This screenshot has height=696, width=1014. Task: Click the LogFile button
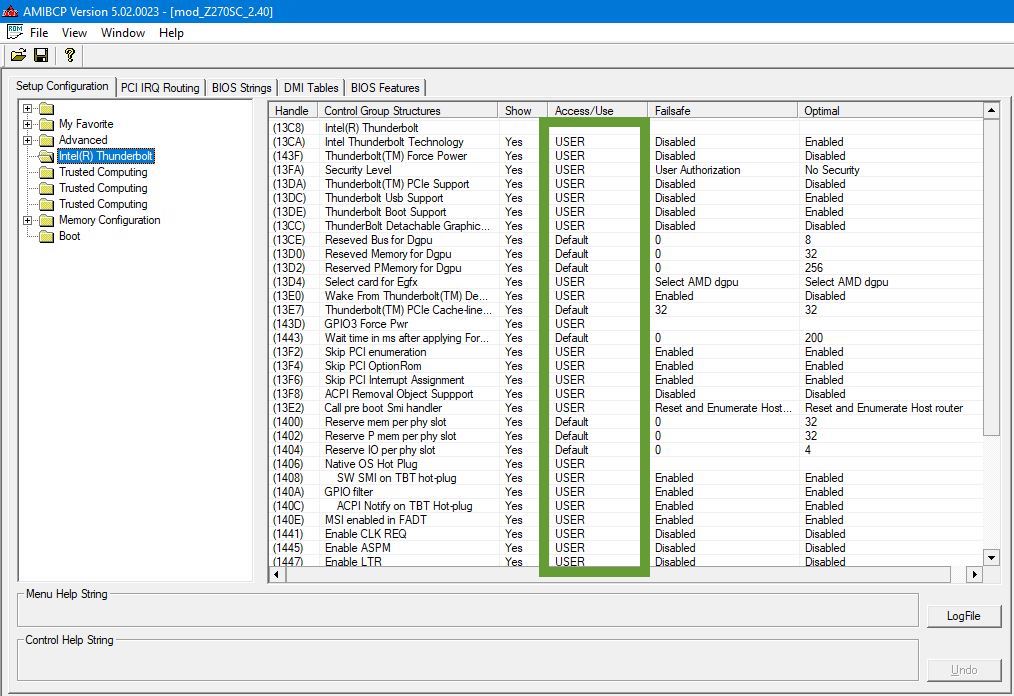point(963,616)
